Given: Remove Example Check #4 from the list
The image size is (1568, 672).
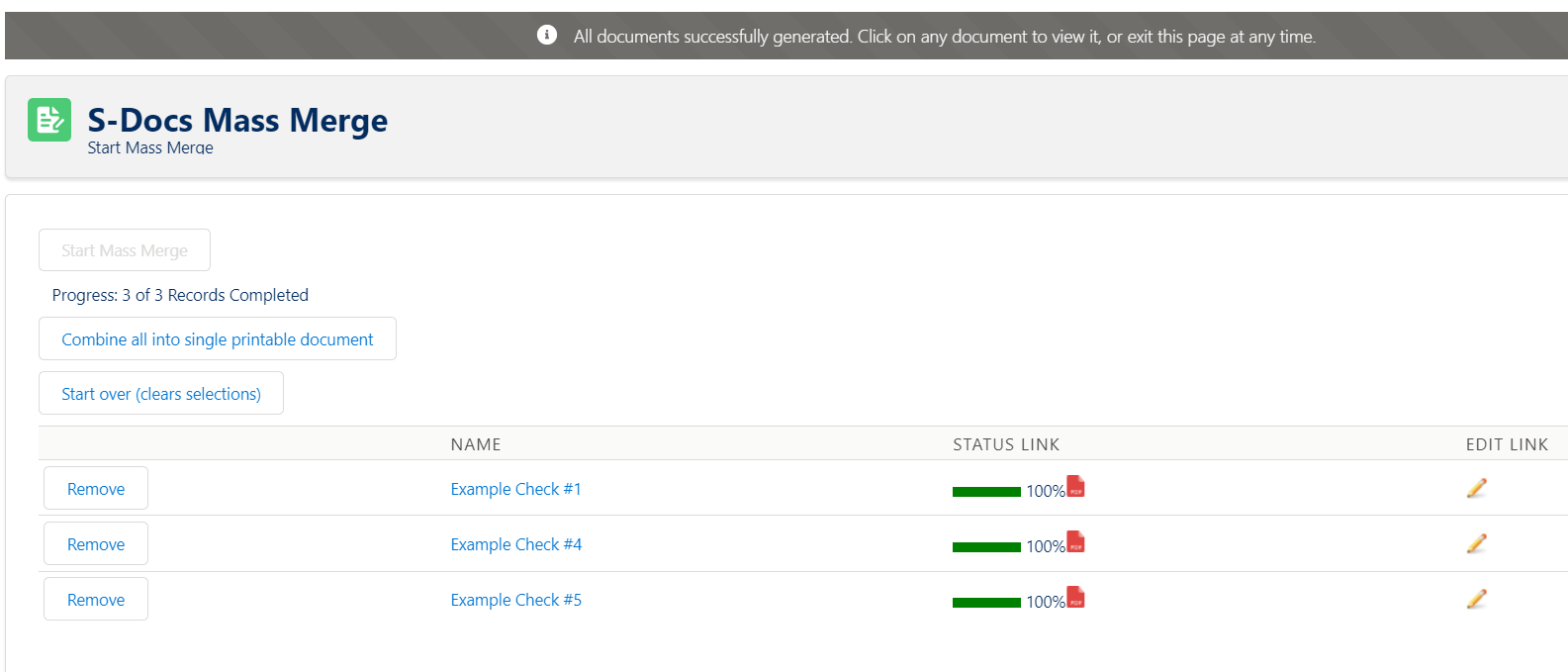Looking at the screenshot, I should (96, 544).
